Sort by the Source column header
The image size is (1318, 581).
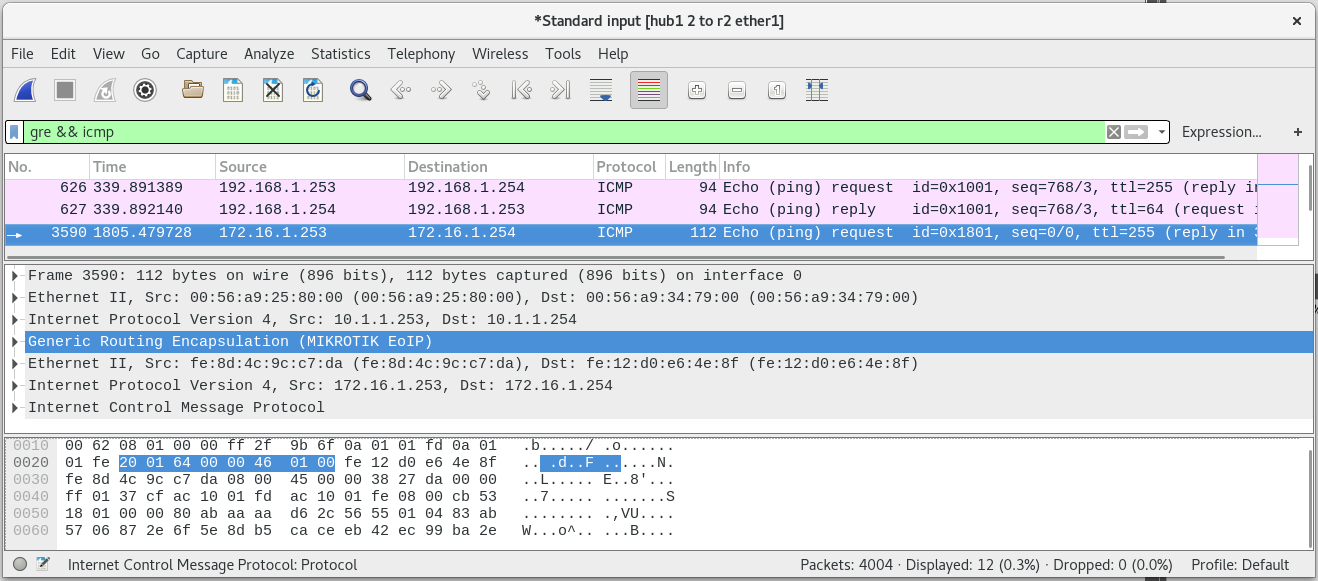pos(310,167)
